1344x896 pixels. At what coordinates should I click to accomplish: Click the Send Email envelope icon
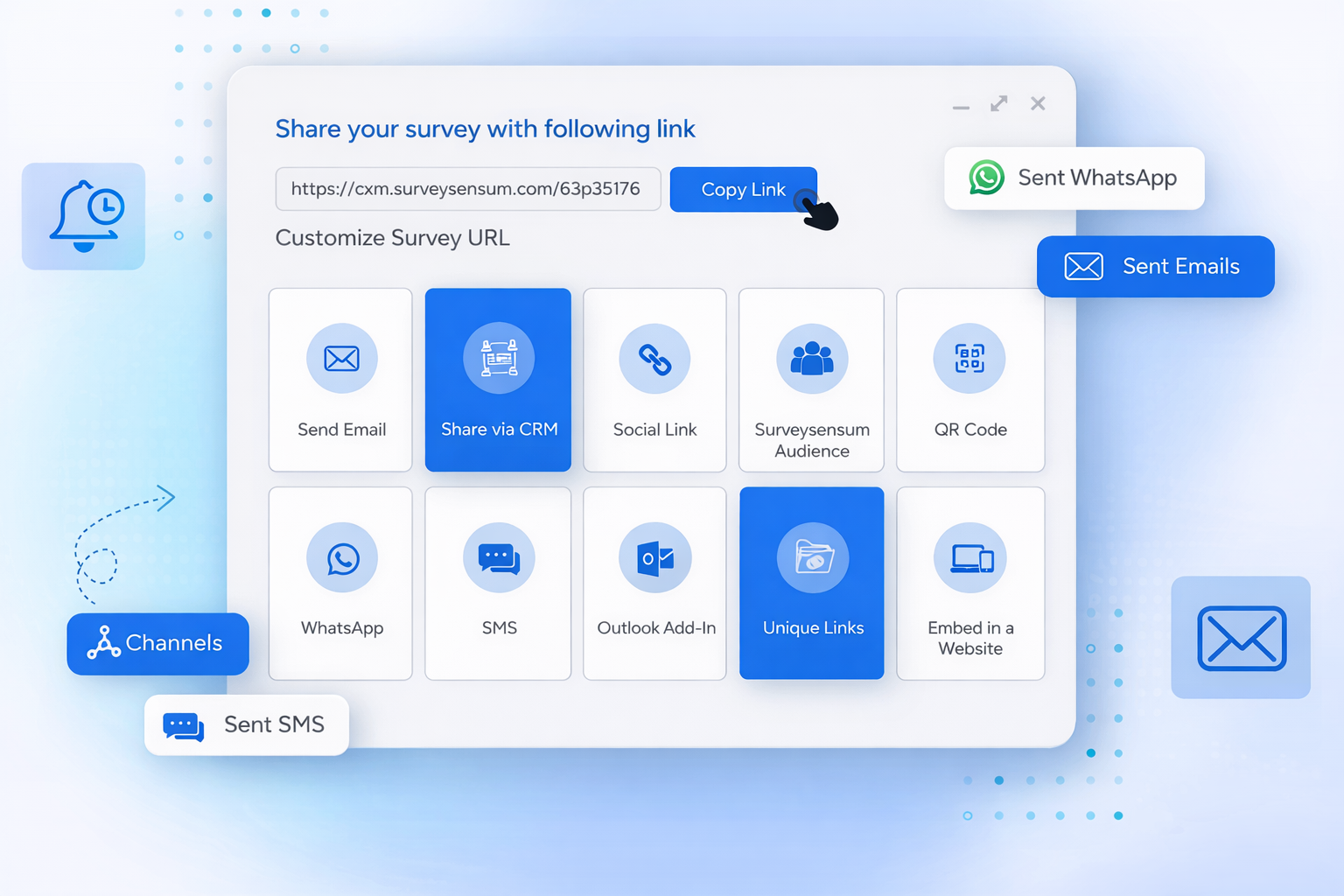[341, 359]
